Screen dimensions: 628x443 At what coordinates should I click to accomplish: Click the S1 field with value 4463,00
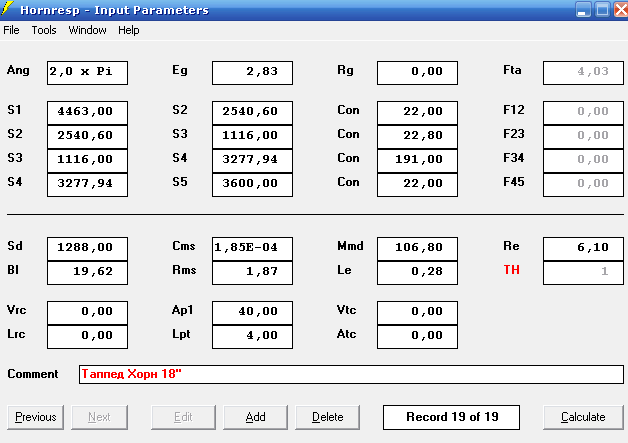87,113
